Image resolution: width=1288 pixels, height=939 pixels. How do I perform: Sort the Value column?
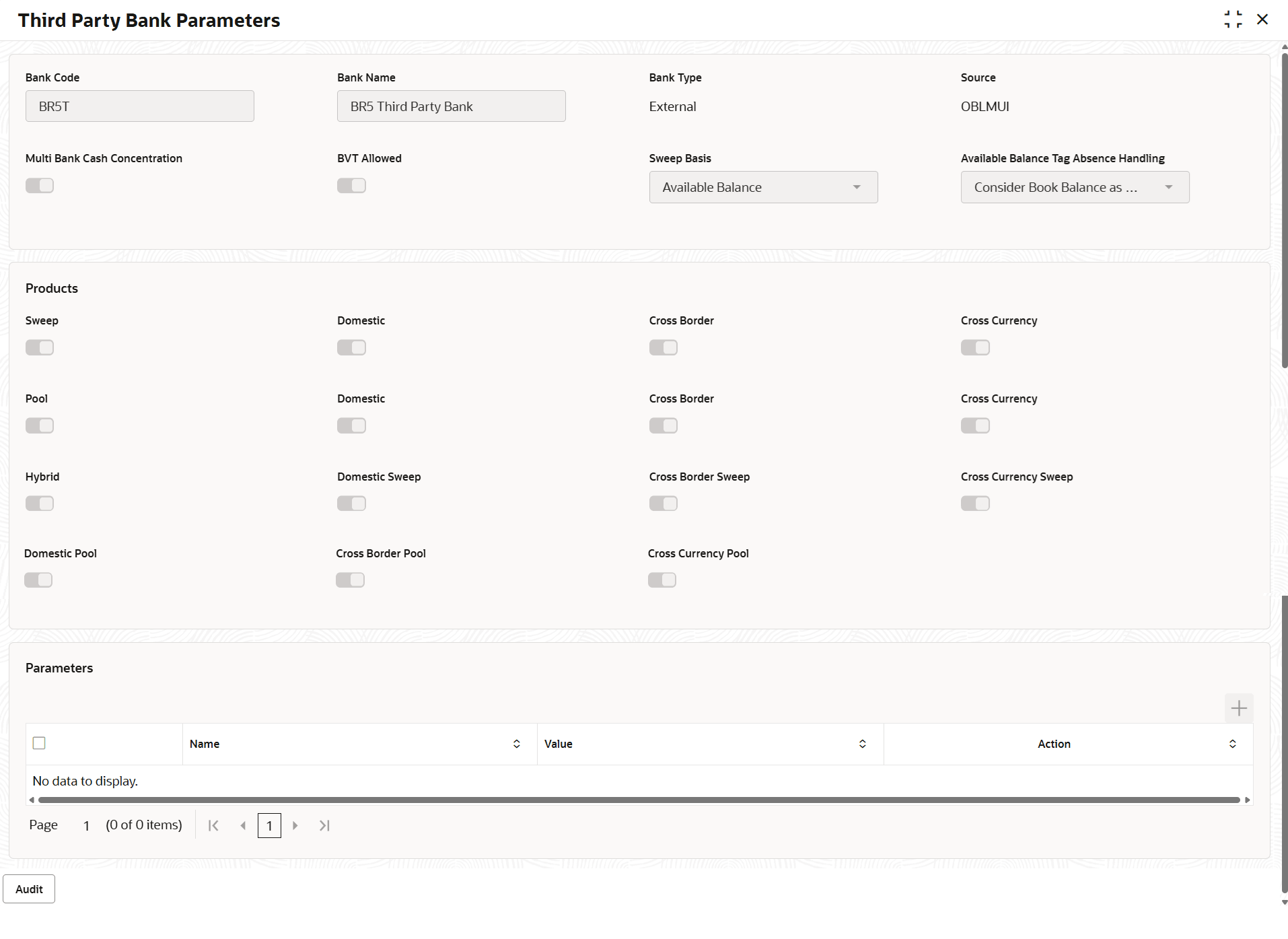(x=863, y=744)
